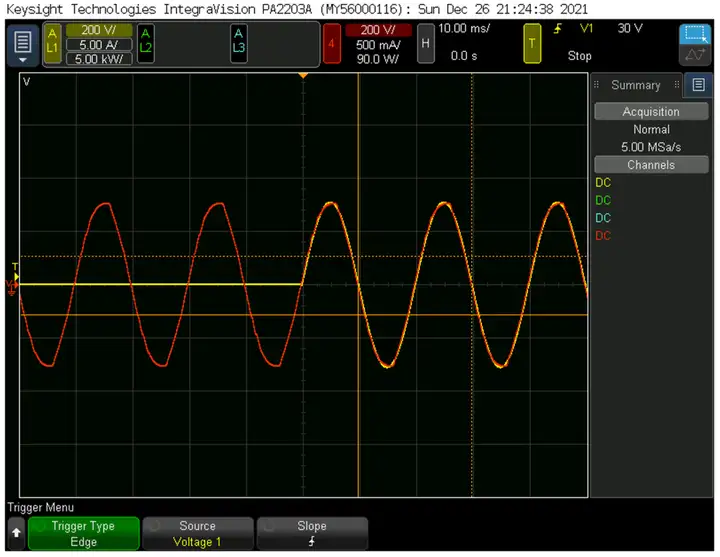The width and height of the screenshot is (720, 557).
Task: Click the 10.00 ms/ timebase value
Action: pyautogui.click(x=464, y=28)
